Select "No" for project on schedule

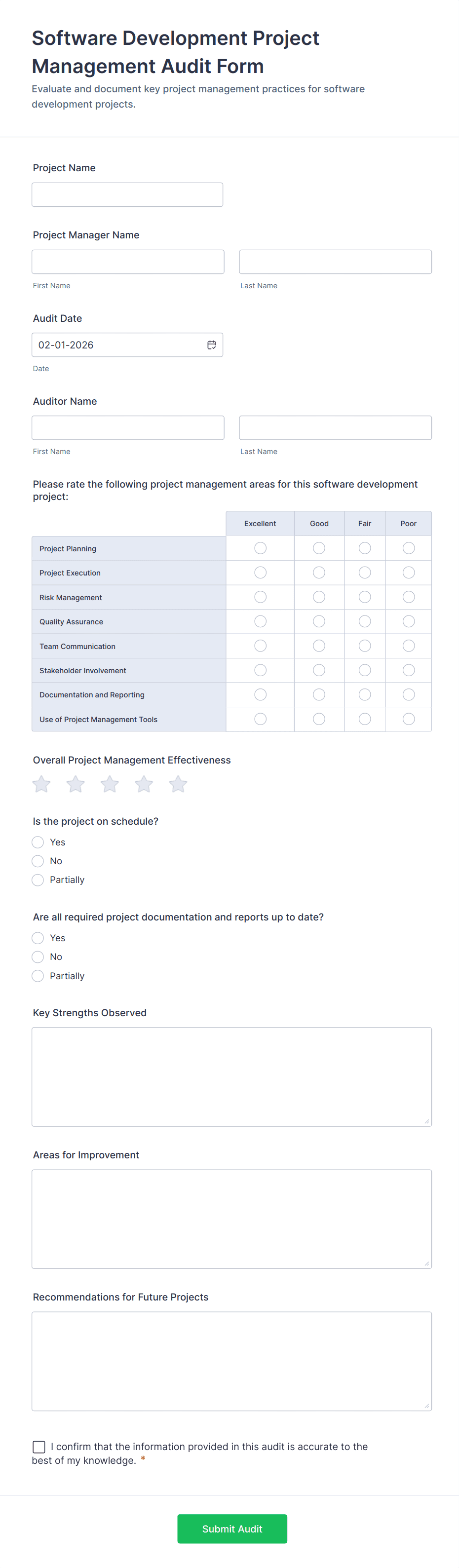[x=37, y=861]
